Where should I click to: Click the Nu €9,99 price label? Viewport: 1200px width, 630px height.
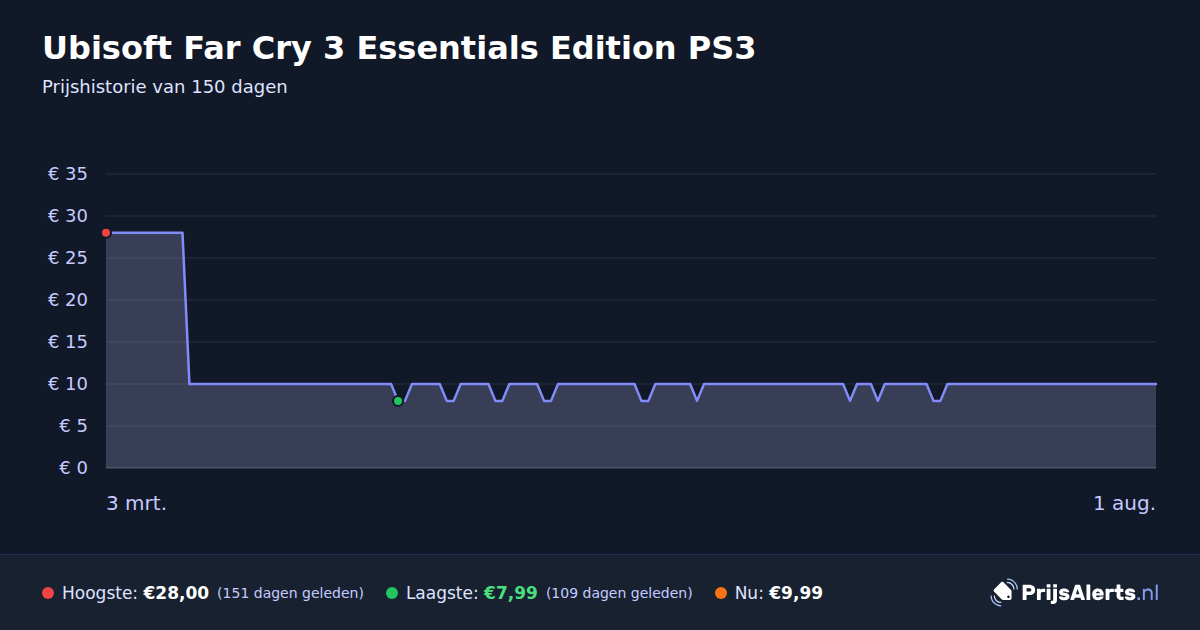[778, 593]
